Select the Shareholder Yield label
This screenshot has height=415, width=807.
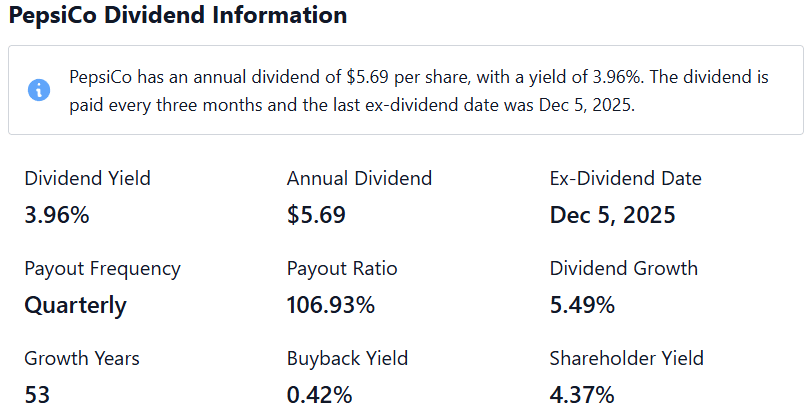click(x=626, y=359)
